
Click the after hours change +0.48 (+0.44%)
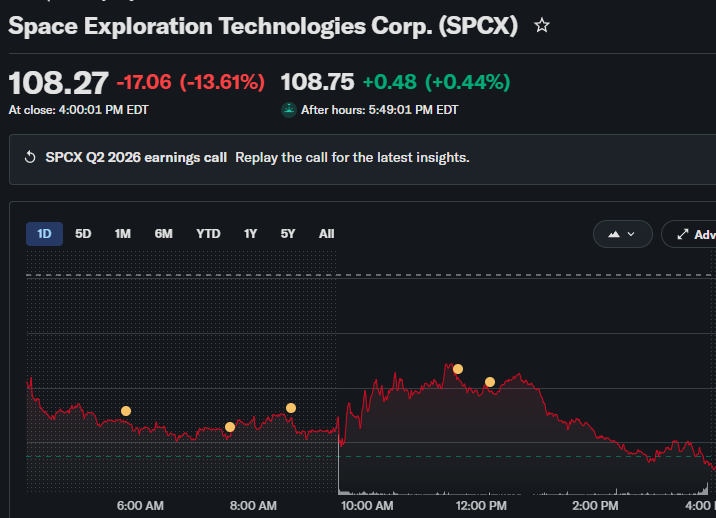tap(436, 82)
